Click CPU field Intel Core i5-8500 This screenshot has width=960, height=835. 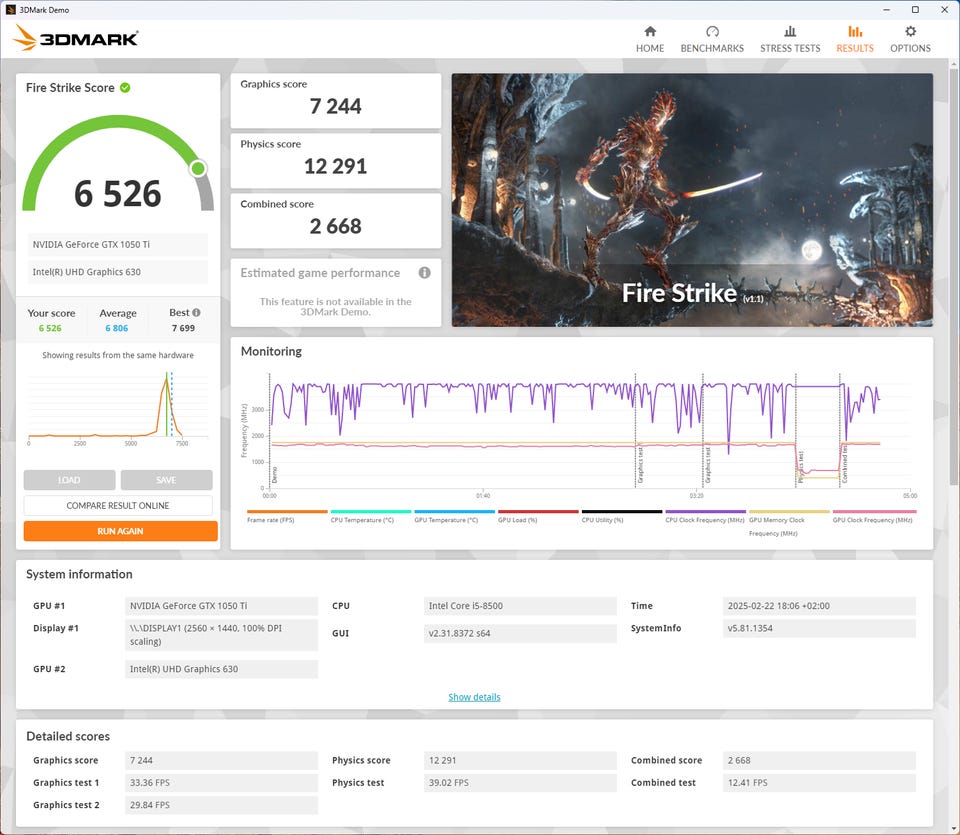coord(520,605)
